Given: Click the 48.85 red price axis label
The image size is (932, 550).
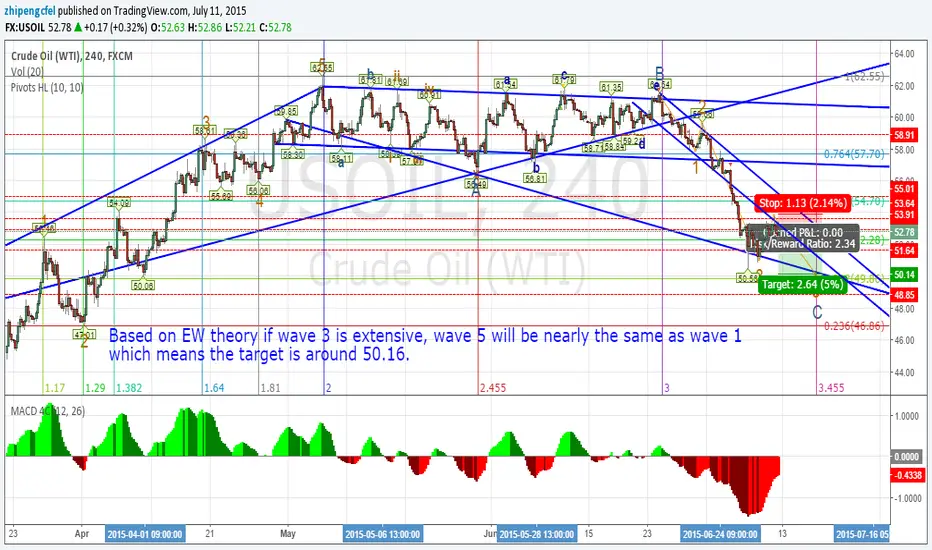Looking at the screenshot, I should [904, 295].
